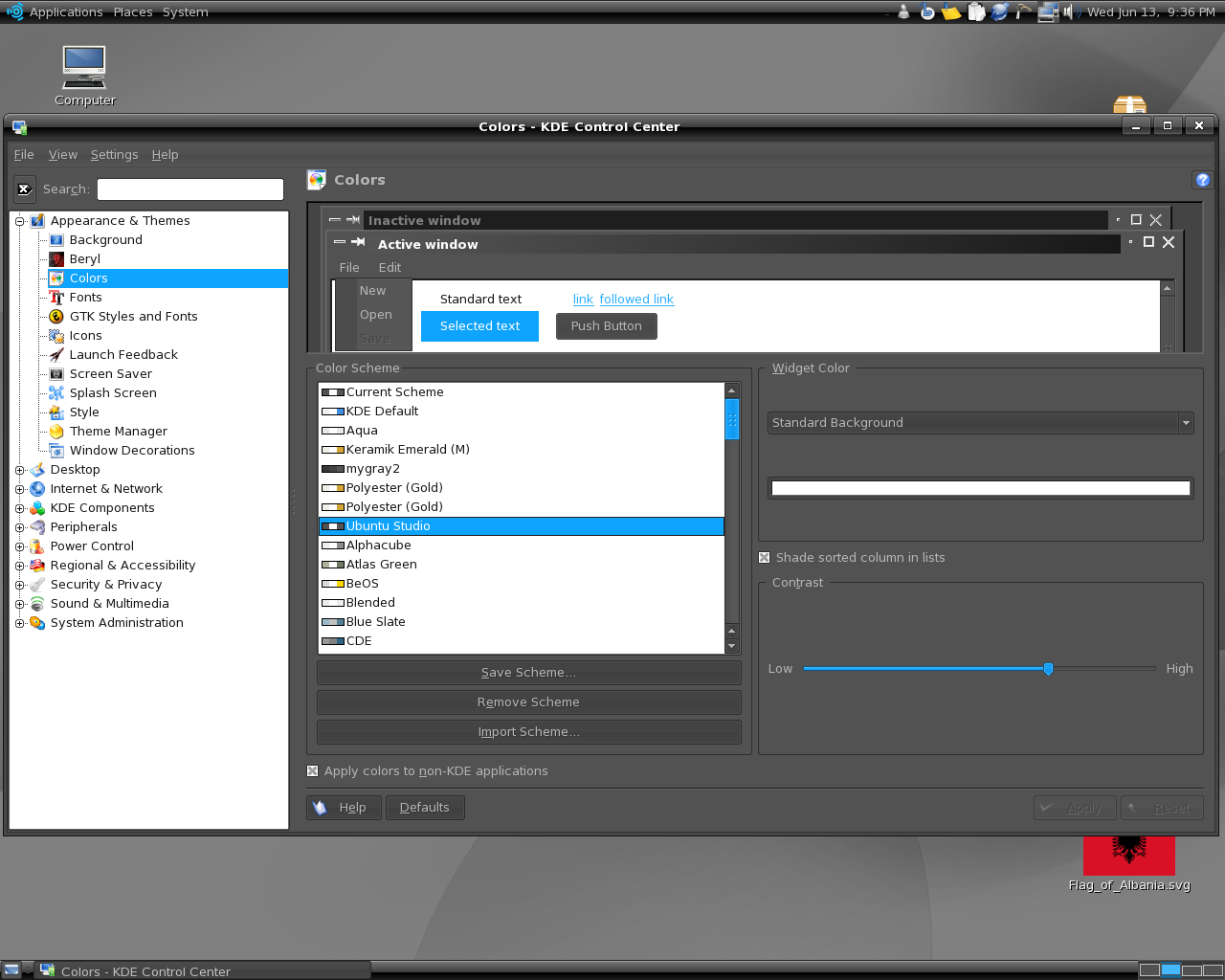Viewport: 1225px width, 980px height.
Task: Click Flag_of_Albania.svg desktop icon
Action: (1129, 864)
